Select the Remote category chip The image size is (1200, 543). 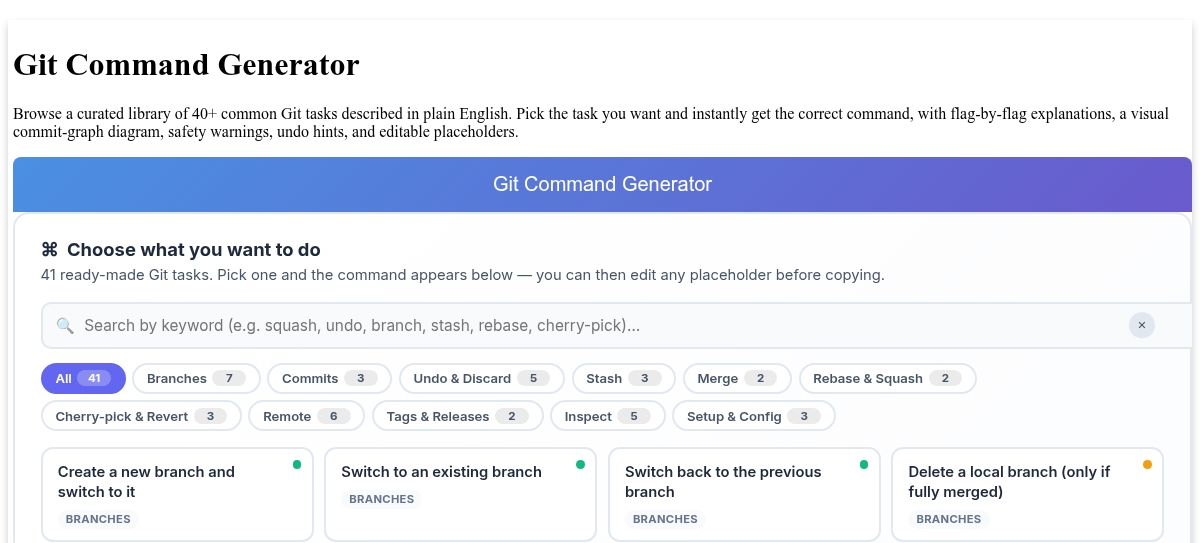point(307,416)
